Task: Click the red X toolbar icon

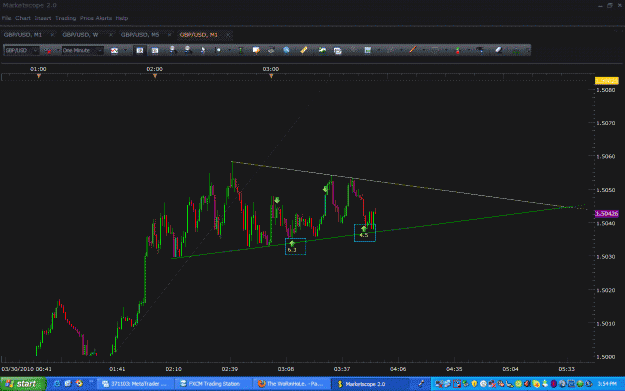Action: 47,50
